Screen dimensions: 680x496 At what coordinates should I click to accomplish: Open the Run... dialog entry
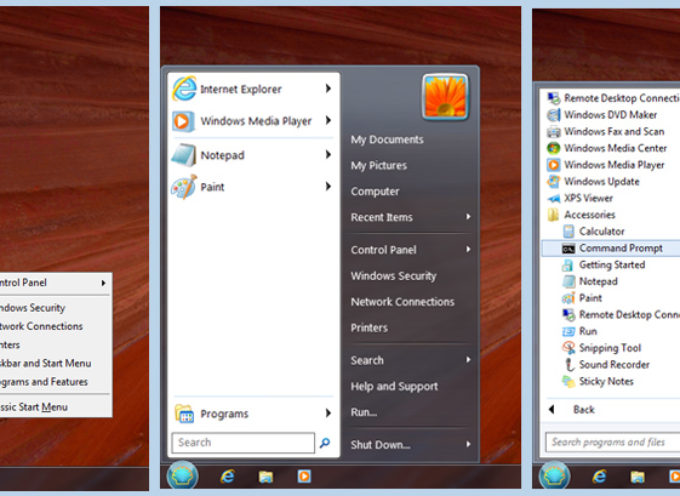click(x=363, y=412)
